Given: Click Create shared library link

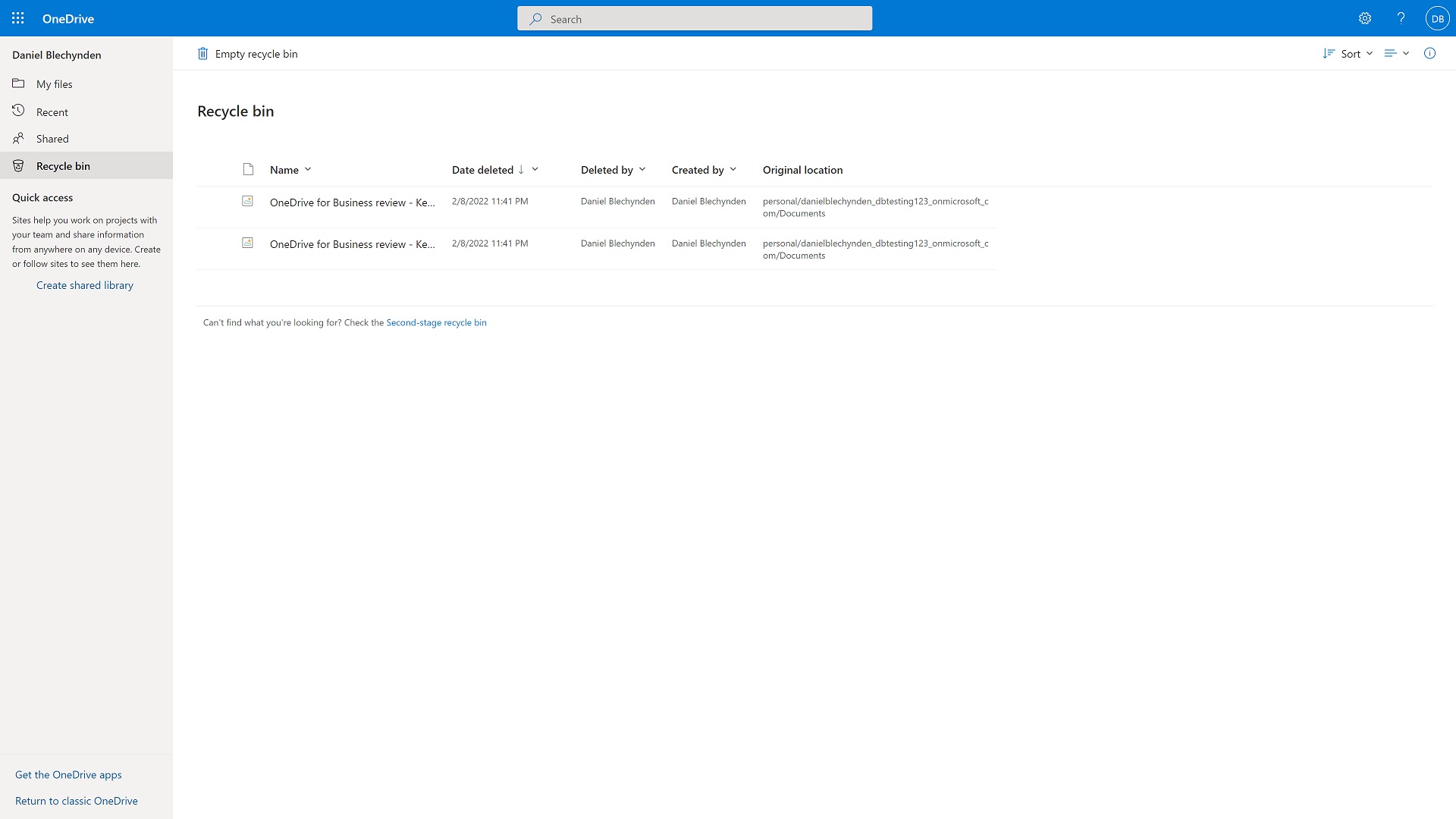Looking at the screenshot, I should click(x=85, y=284).
